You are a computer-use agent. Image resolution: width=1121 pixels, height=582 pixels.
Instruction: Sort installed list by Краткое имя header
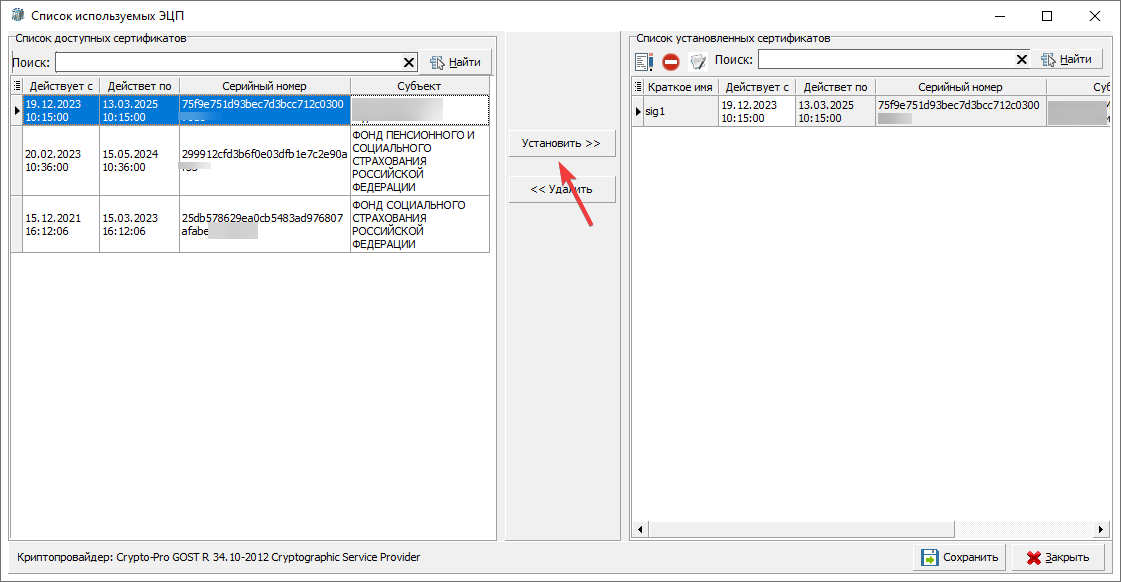[680, 87]
